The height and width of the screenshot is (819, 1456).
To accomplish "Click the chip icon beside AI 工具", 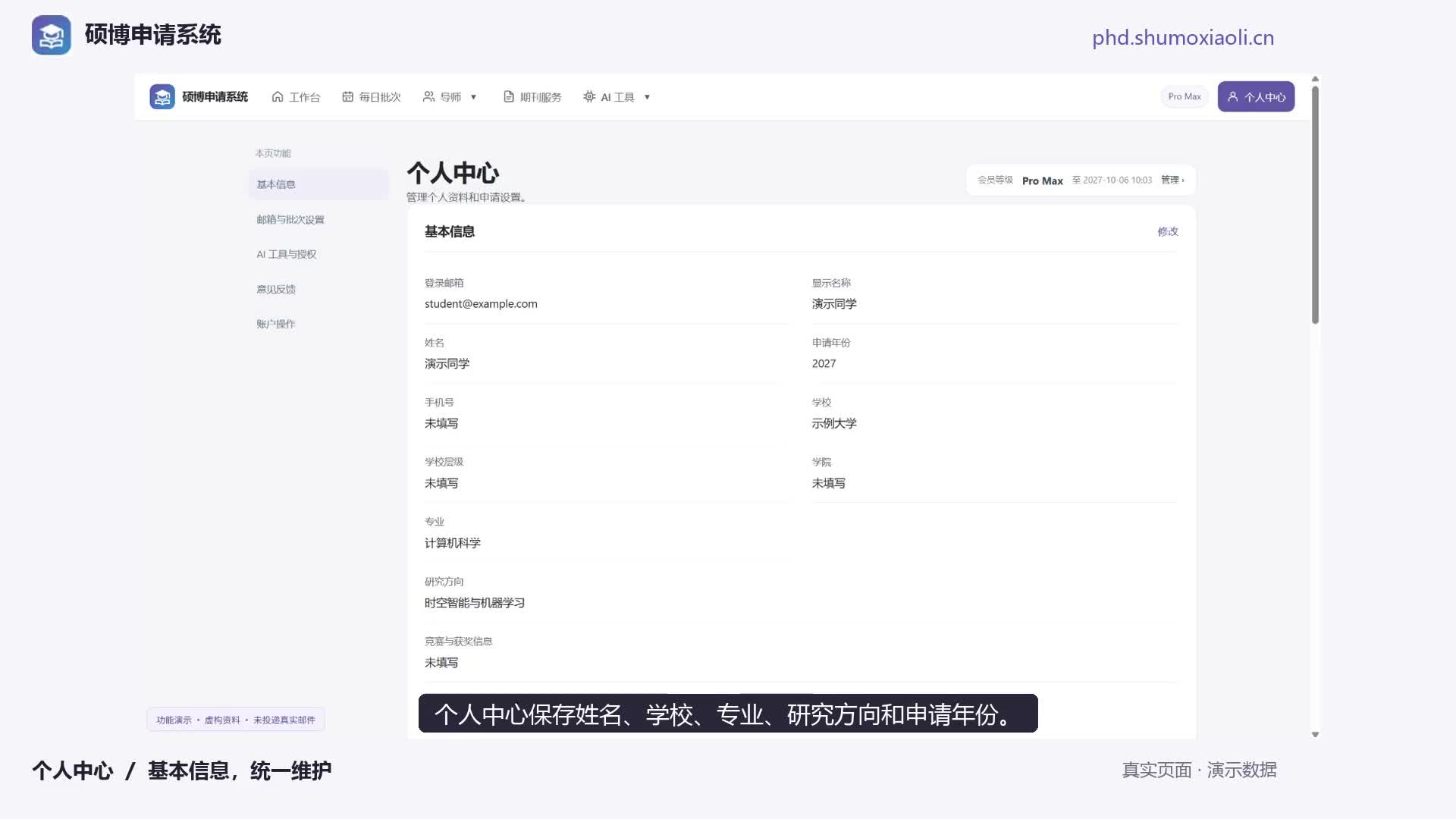I will 589,97.
